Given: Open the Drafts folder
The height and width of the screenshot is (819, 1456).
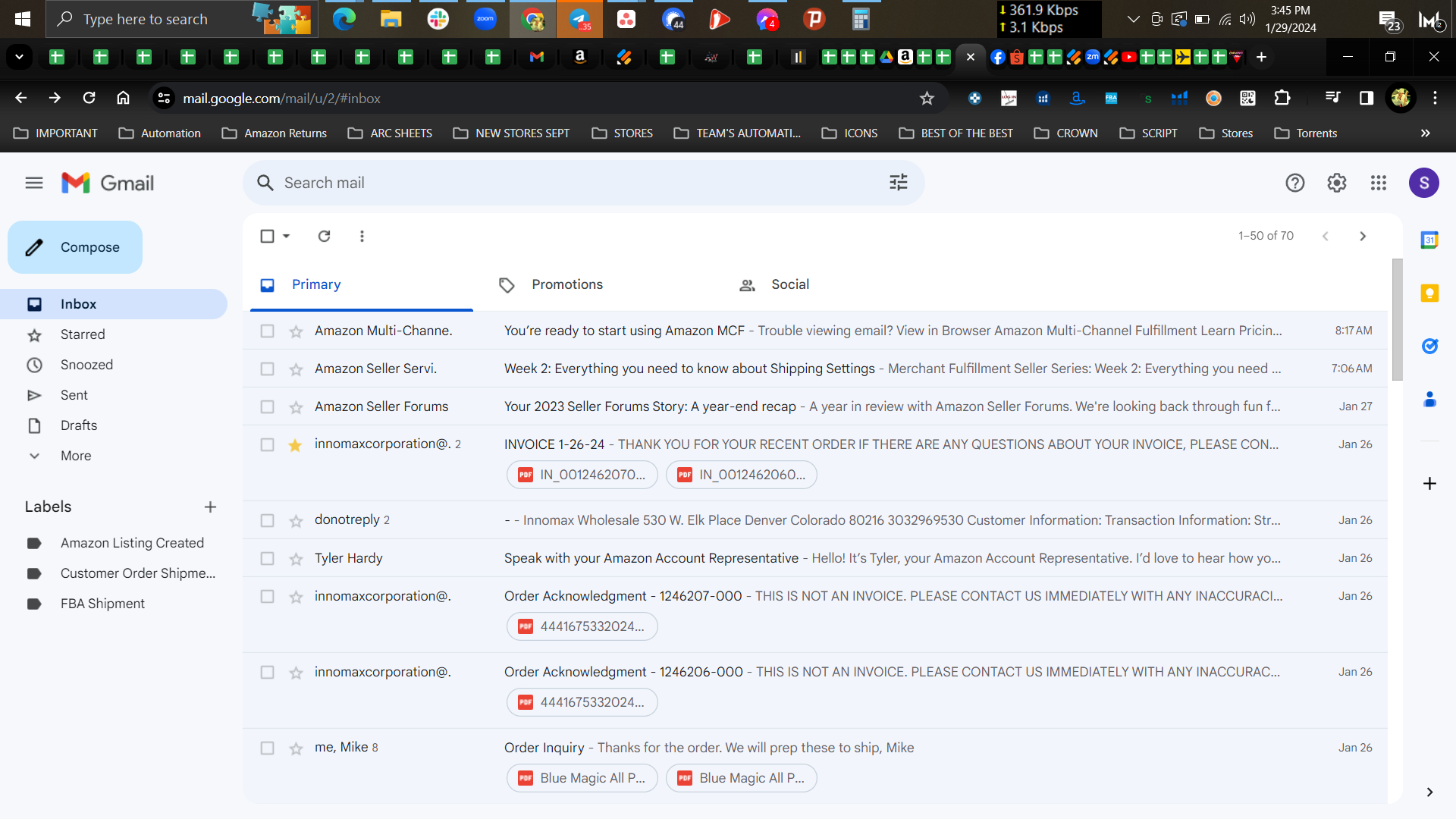Looking at the screenshot, I should [79, 425].
